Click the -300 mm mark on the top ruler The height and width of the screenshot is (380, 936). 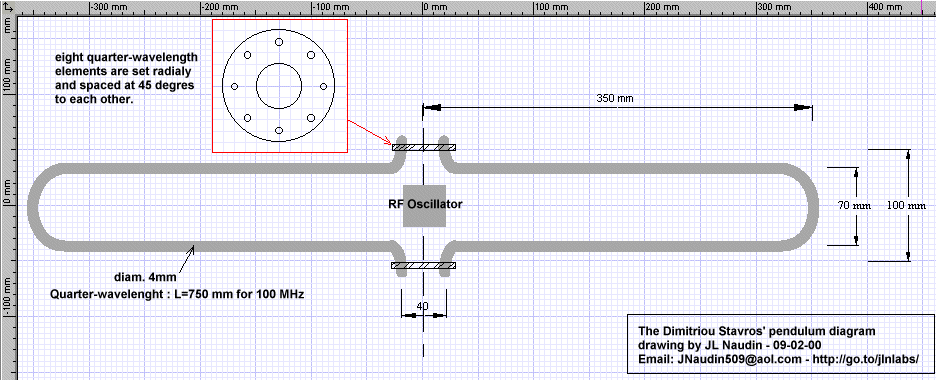click(109, 7)
